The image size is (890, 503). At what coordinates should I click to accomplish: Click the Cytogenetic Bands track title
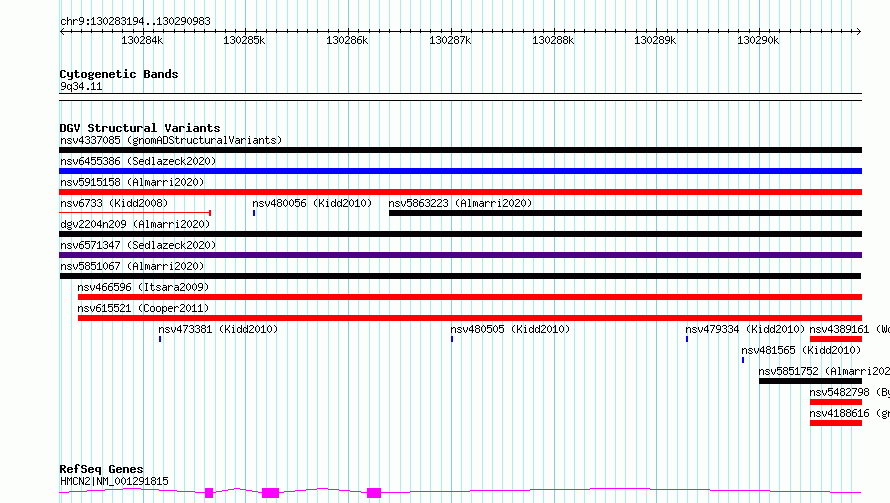[x=119, y=74]
